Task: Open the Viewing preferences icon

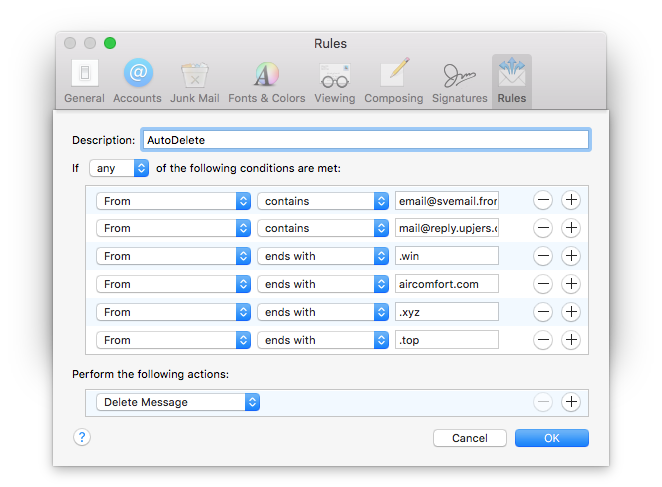Action: point(334,81)
